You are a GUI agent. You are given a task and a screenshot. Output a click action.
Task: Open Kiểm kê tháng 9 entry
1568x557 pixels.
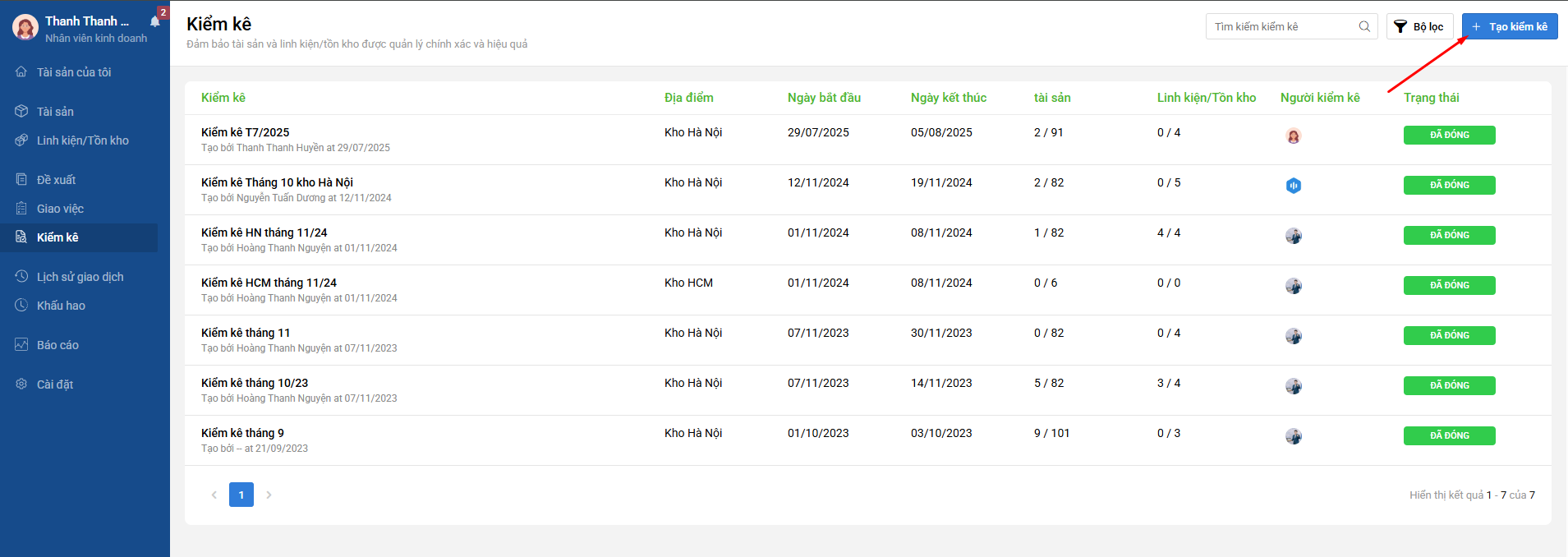(242, 433)
